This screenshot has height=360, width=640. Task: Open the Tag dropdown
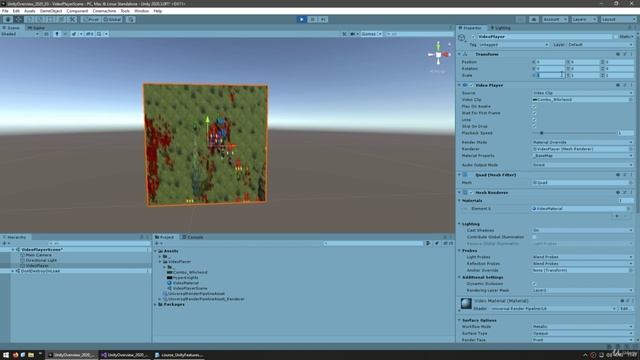[x=513, y=44]
